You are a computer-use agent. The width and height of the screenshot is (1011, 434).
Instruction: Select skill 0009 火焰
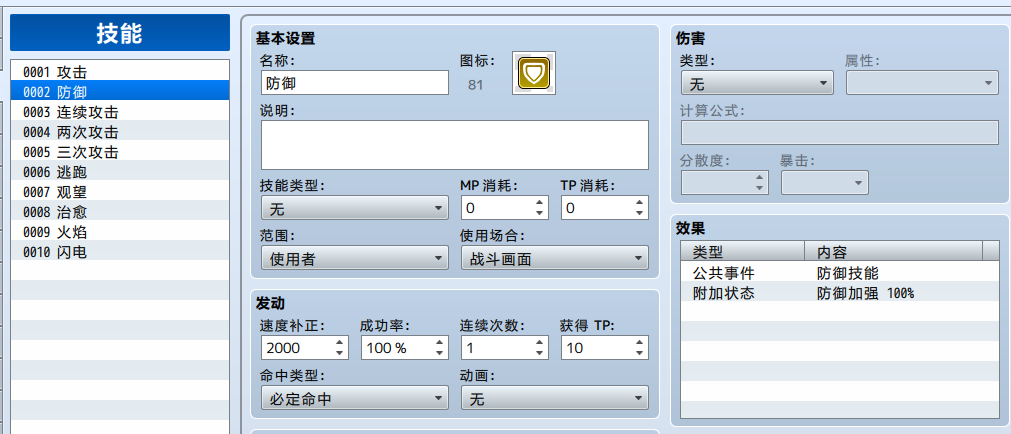tap(120, 232)
